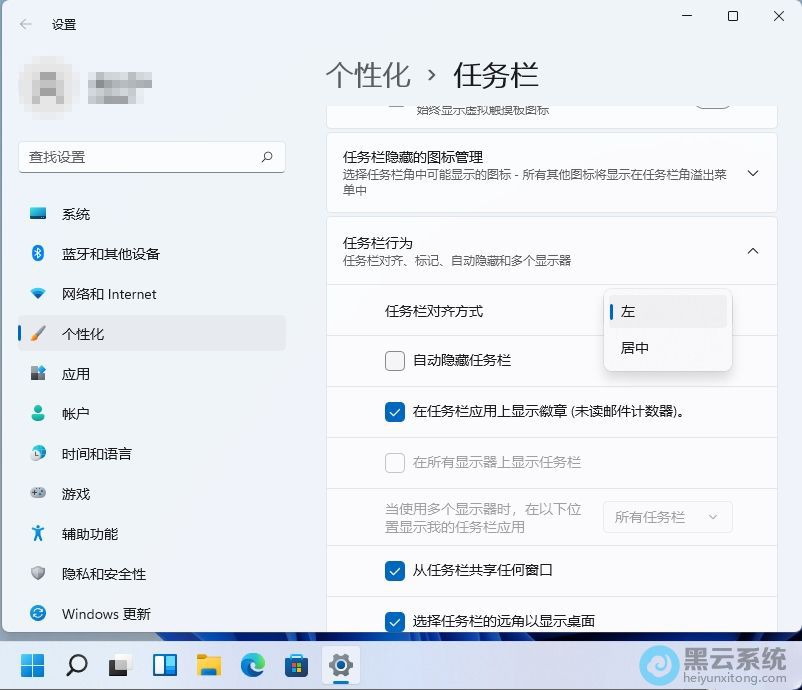Open the 所有任务栏 dropdown
This screenshot has height=690, width=802.
667,517
